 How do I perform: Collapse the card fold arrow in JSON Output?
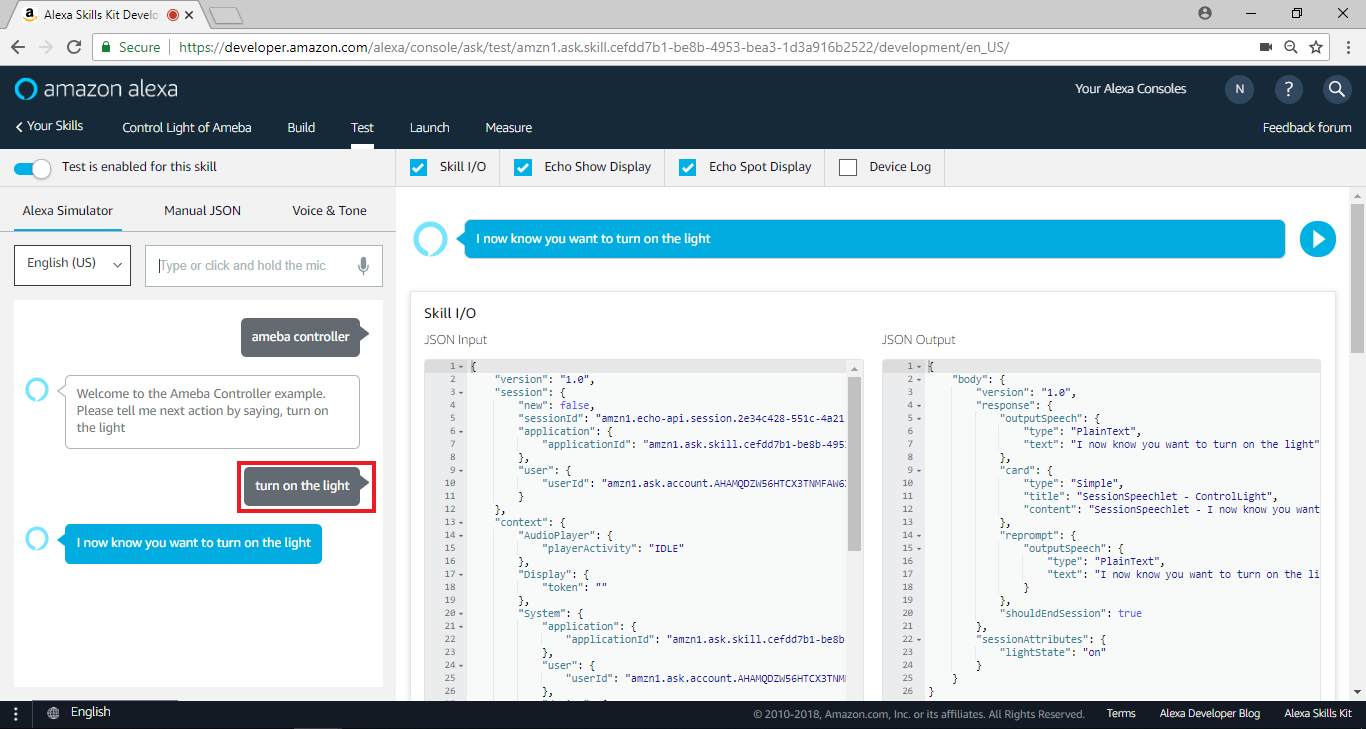(918, 471)
